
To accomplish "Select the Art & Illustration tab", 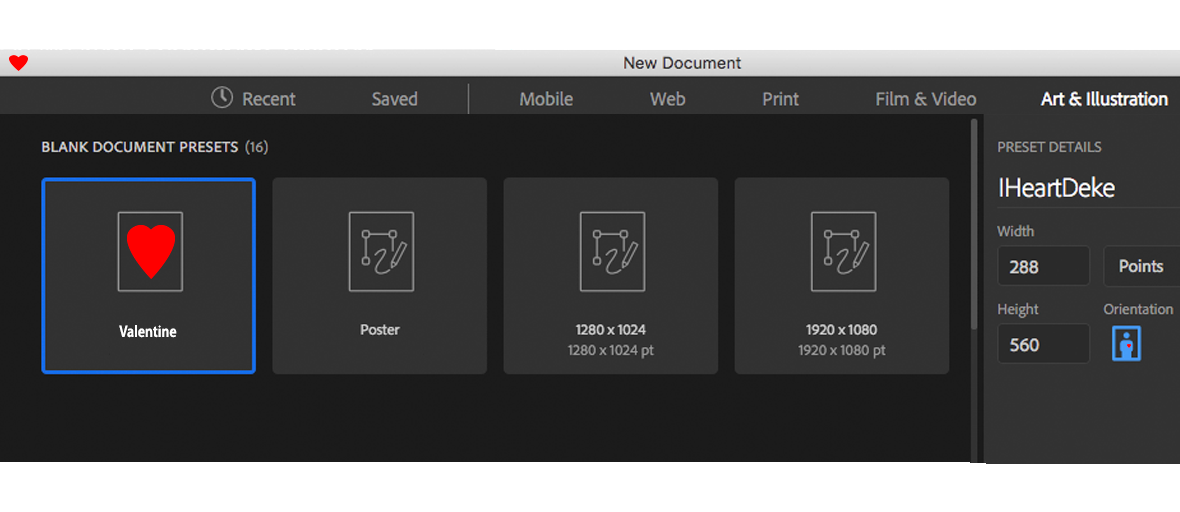I will [1104, 99].
